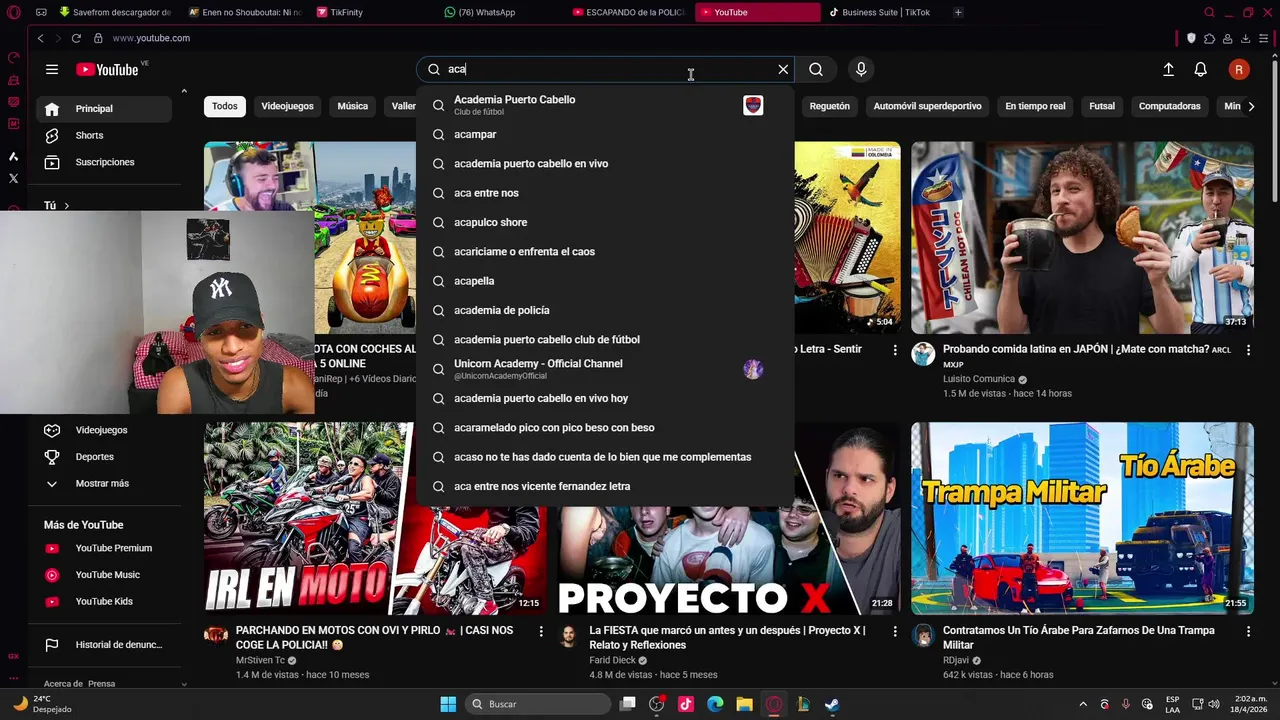Open Trampa Militar video thumbnail
Viewport: 1280px width, 720px height.
click(1082, 518)
